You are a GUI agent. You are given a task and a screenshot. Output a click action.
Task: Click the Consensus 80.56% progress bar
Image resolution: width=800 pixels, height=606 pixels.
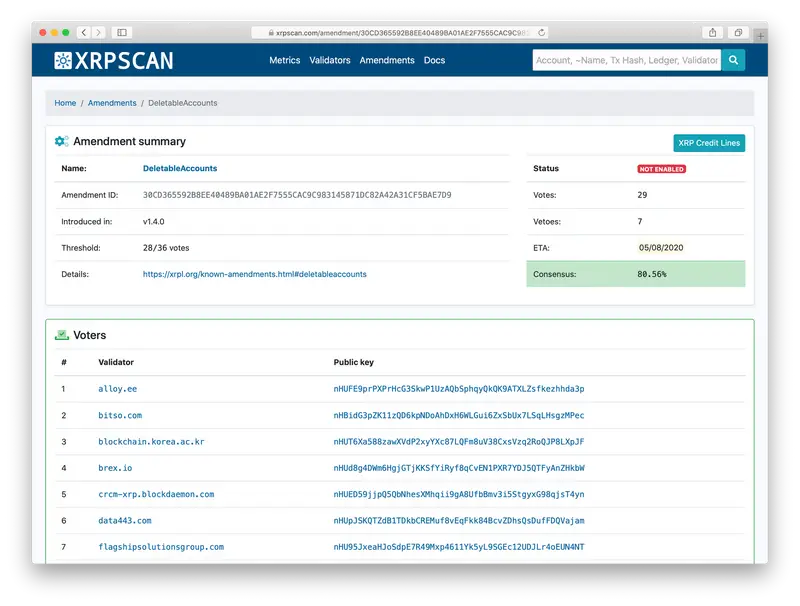coord(635,273)
